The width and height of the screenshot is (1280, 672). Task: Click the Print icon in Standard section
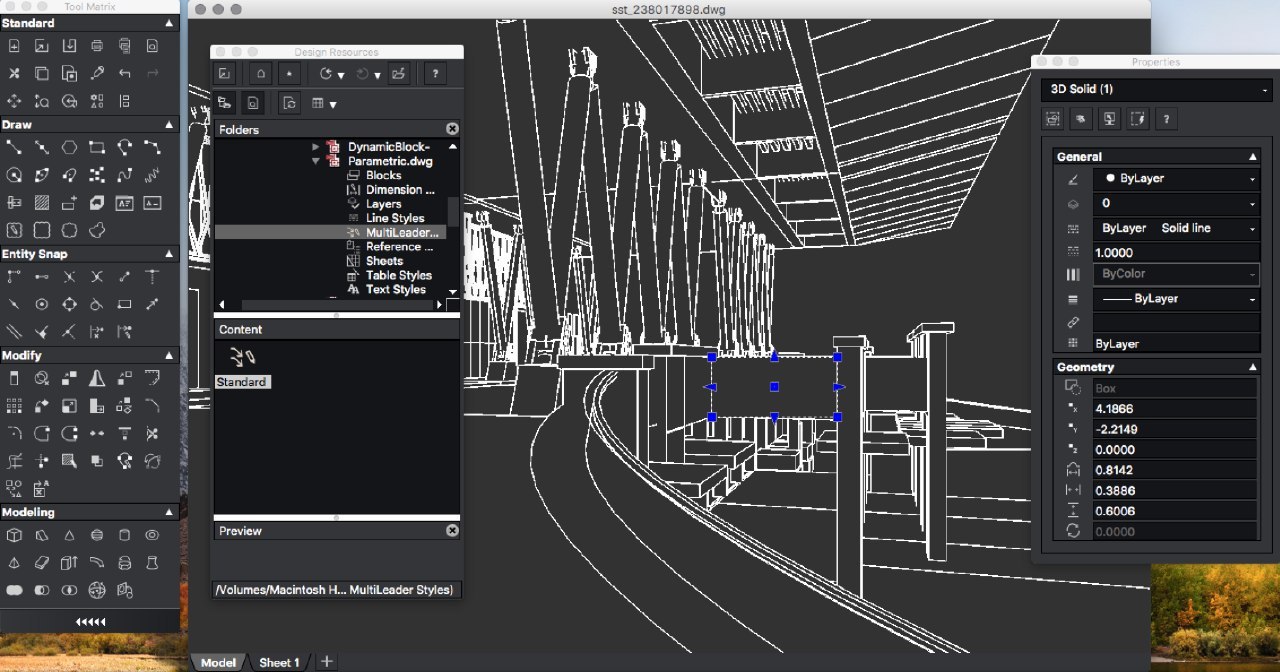click(x=97, y=45)
